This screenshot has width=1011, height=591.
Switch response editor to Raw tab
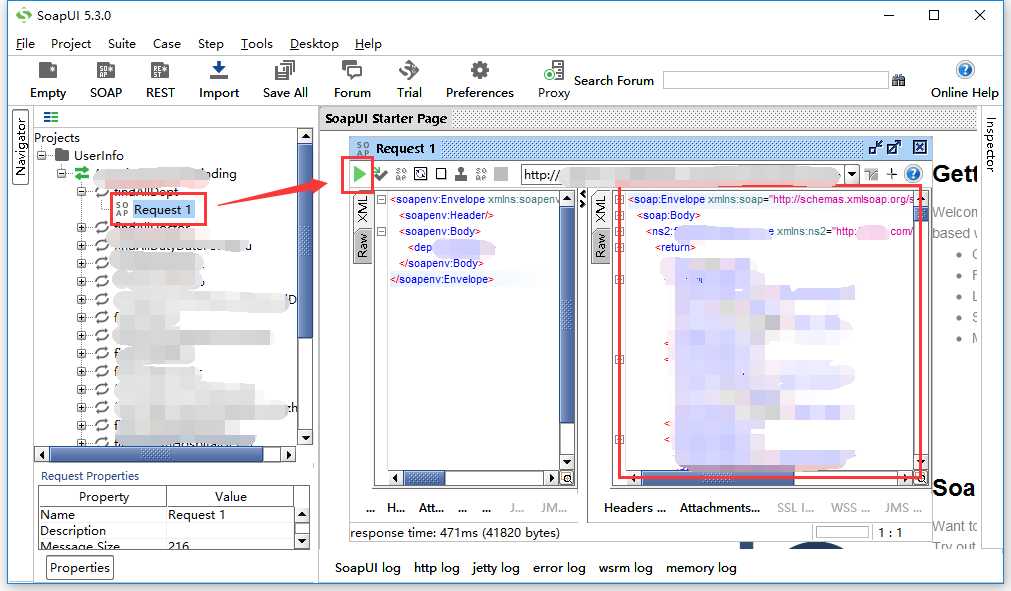click(x=601, y=246)
